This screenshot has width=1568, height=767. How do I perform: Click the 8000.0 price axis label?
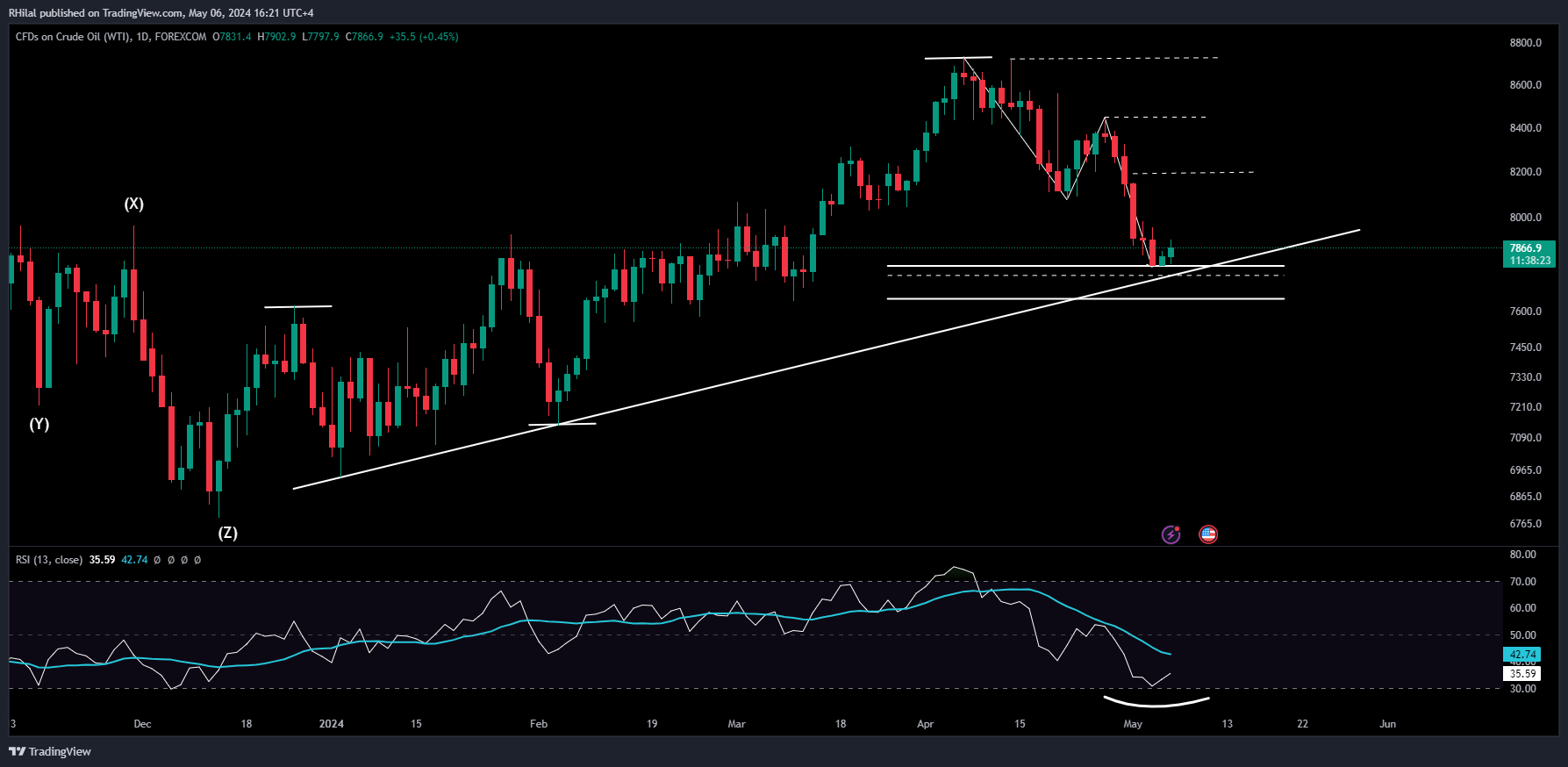point(1525,218)
